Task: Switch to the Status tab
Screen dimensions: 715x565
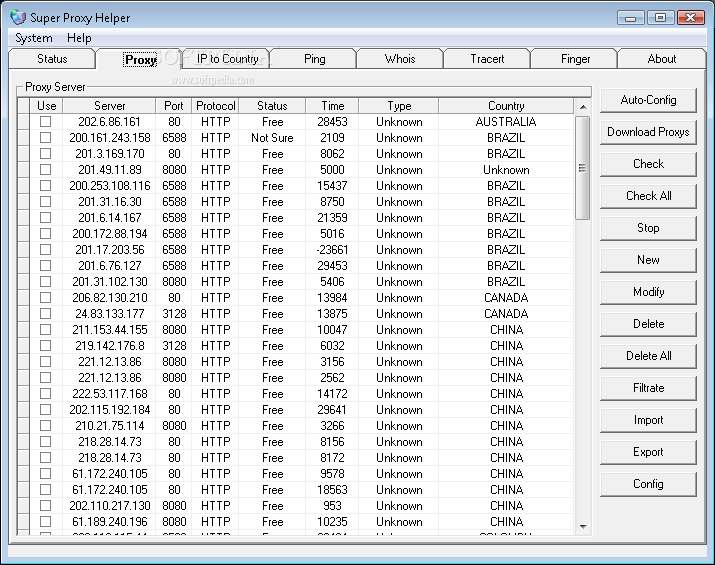Action: pos(52,59)
